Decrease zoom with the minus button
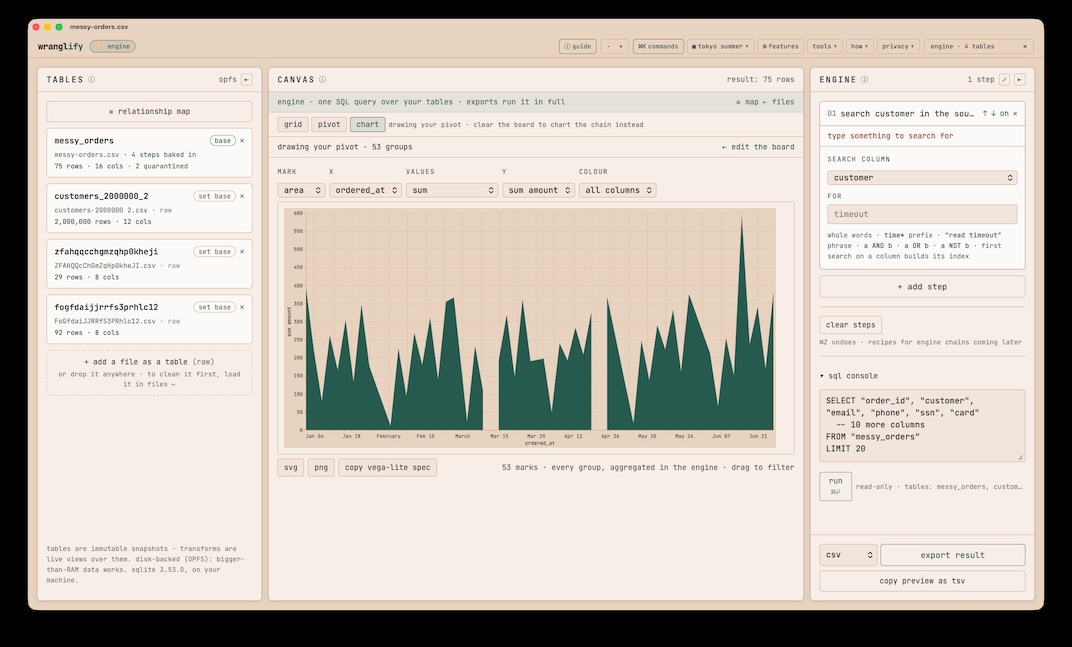This screenshot has width=1072, height=647. tap(608, 47)
